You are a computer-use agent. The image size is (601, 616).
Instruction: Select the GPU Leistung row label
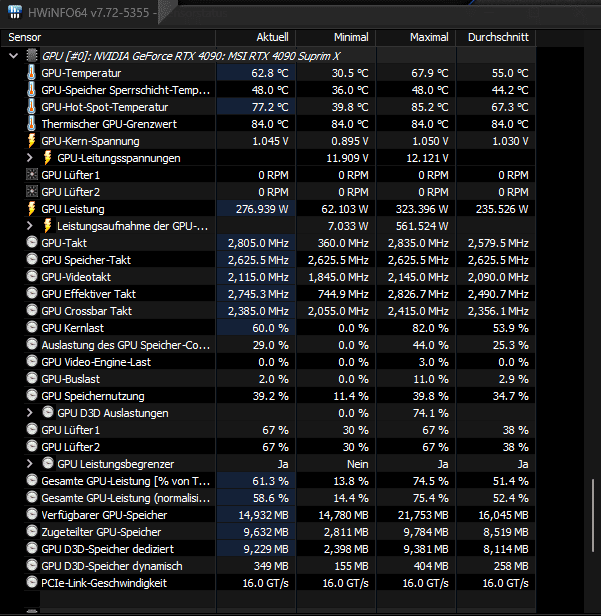point(73,209)
